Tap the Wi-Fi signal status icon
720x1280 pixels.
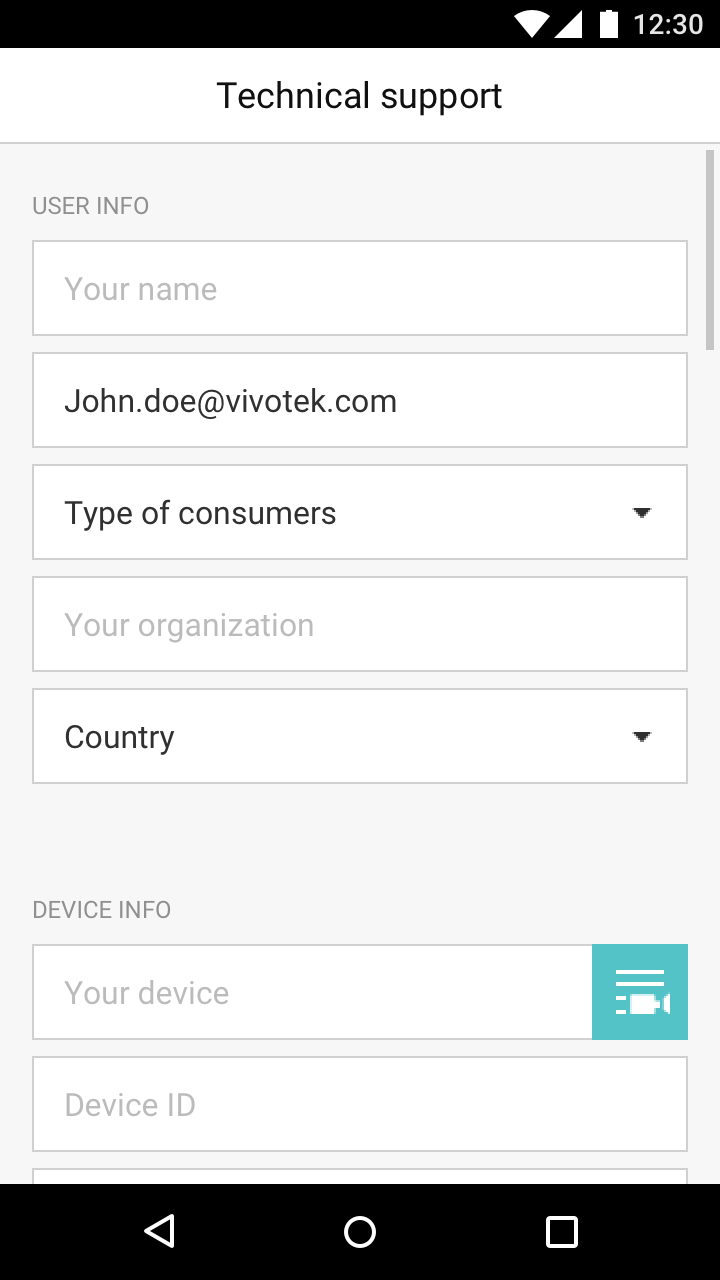click(532, 23)
